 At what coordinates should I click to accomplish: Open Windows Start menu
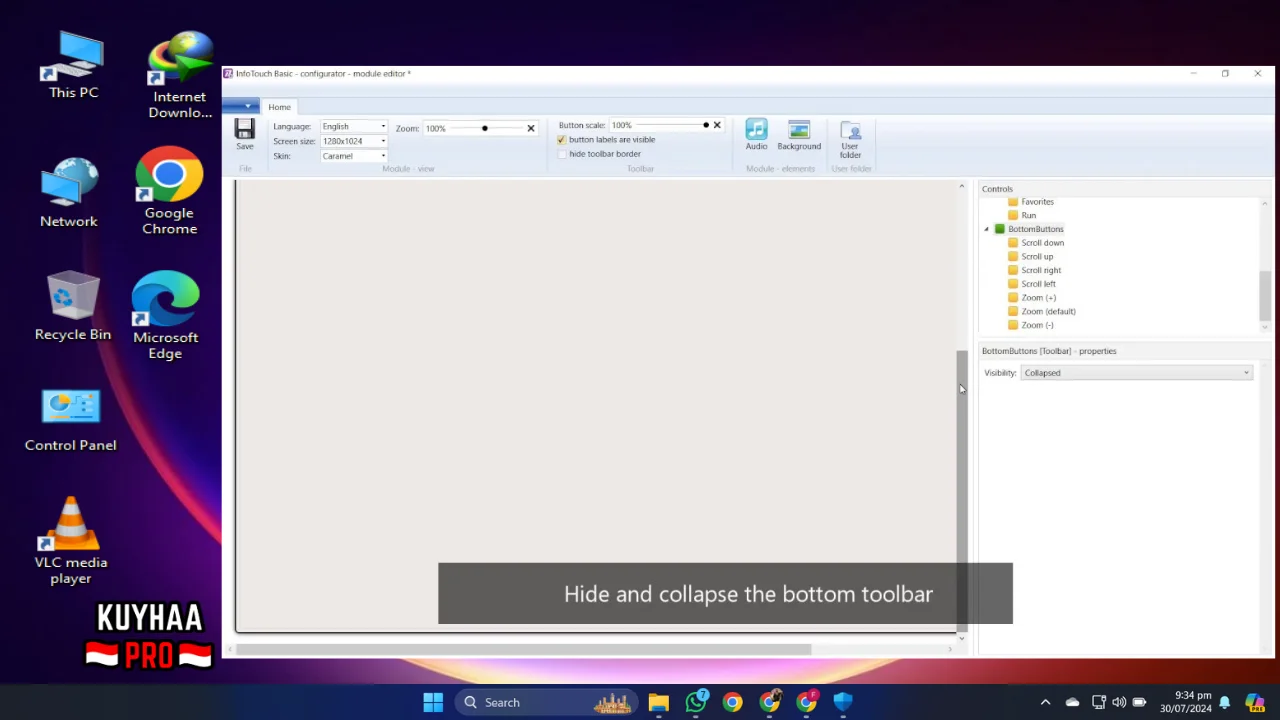(x=433, y=702)
